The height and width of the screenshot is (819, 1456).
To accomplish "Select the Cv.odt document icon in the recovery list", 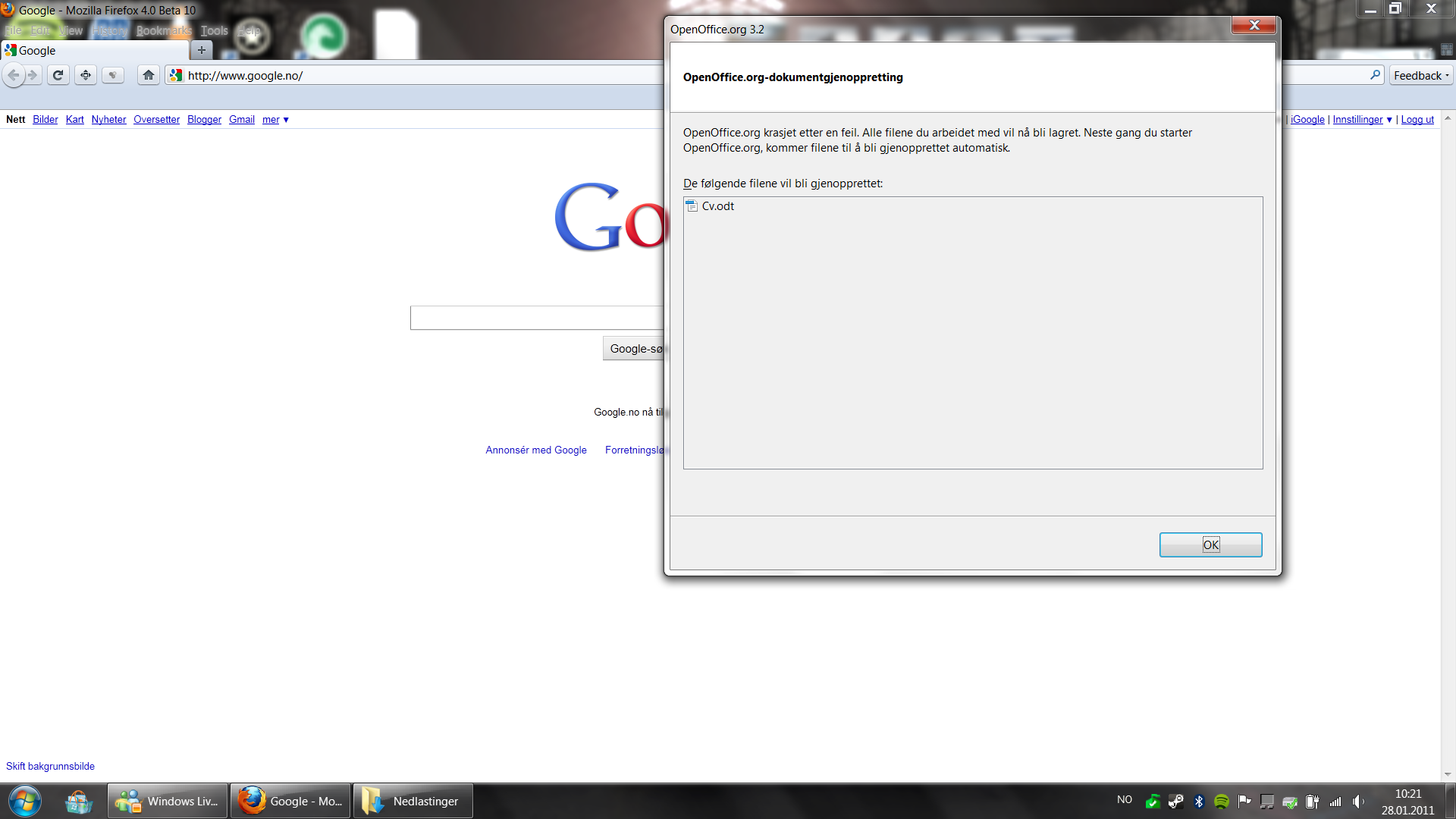I will coord(692,206).
